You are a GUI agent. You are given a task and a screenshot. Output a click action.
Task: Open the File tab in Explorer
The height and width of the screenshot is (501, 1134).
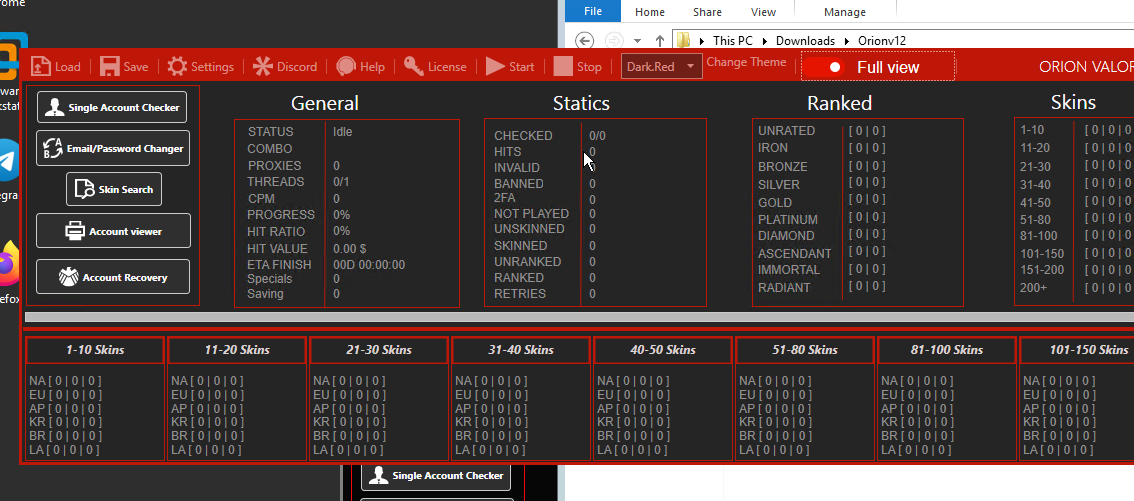[x=592, y=12]
